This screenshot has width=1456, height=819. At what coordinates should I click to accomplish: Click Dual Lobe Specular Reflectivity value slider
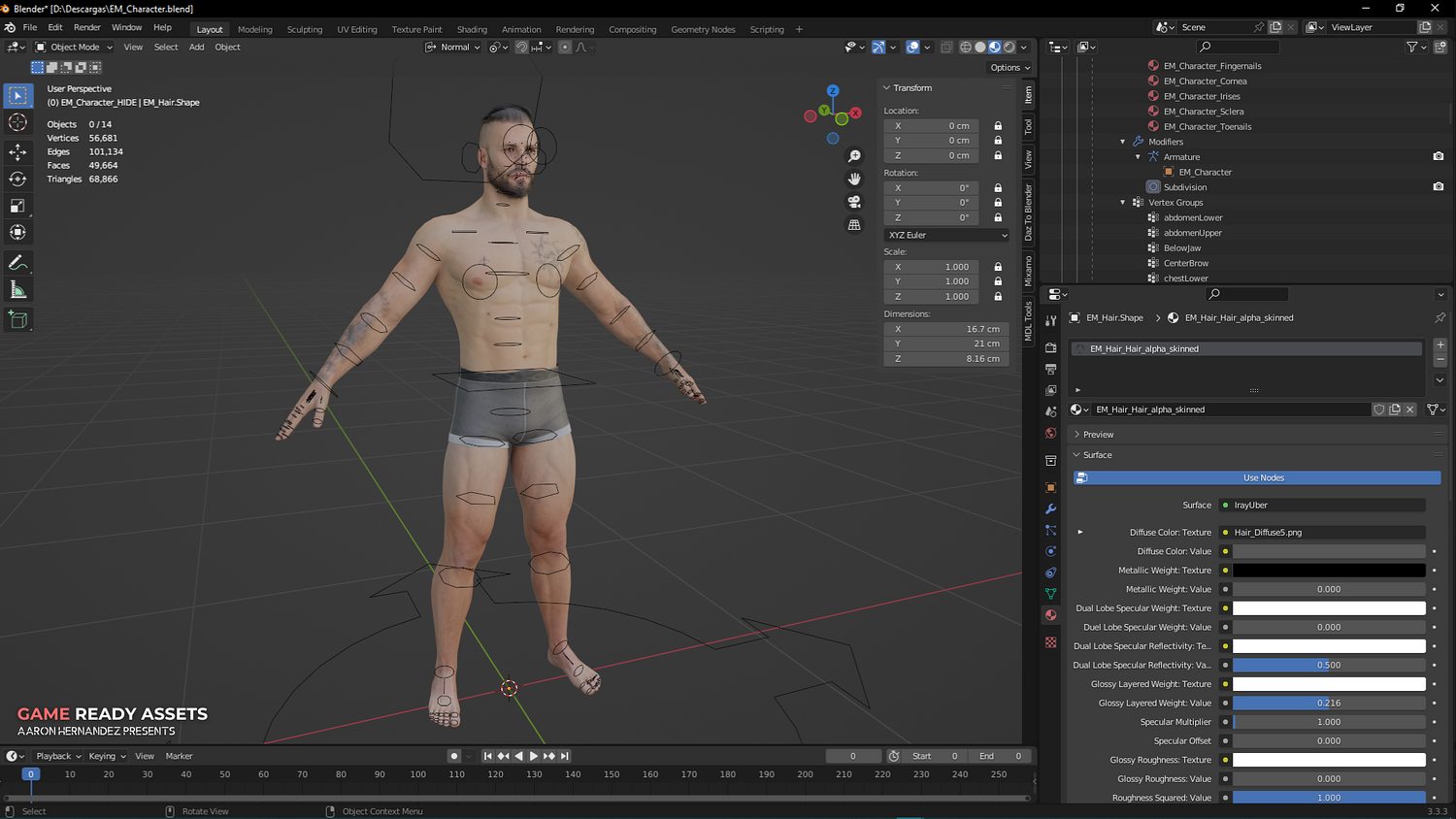coord(1329,665)
